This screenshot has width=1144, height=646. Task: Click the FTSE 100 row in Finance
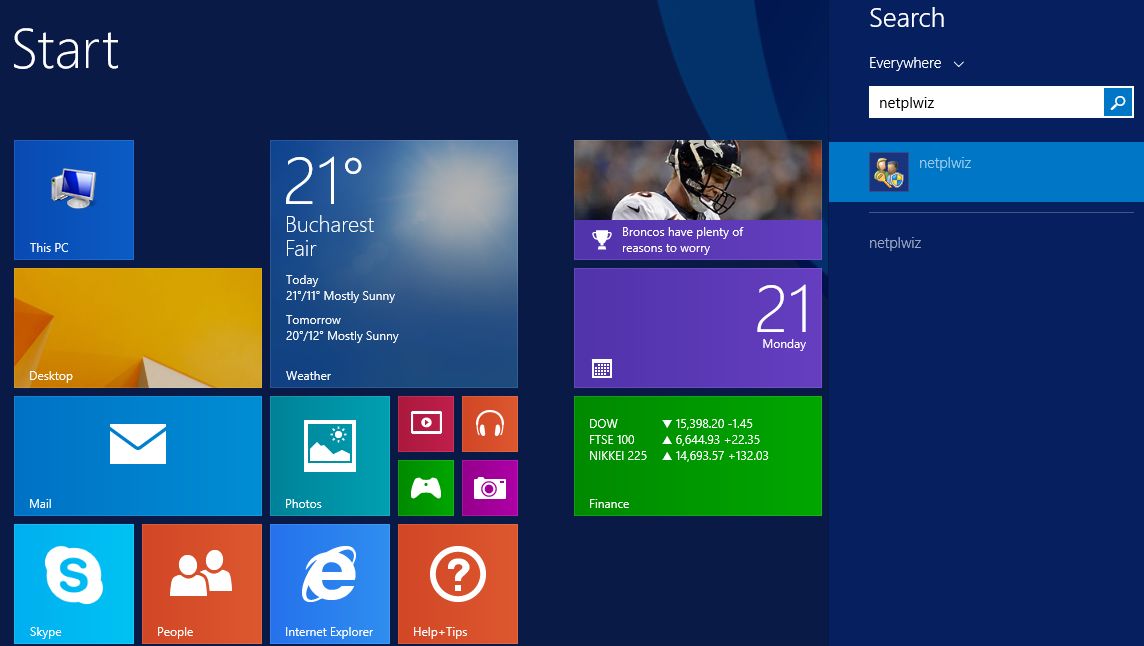(674, 439)
